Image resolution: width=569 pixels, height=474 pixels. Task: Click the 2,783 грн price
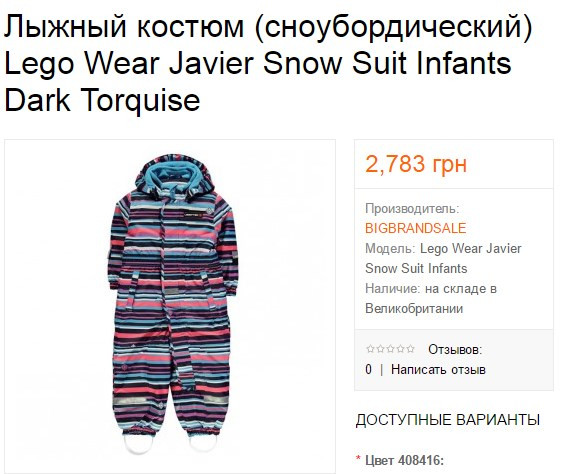click(416, 164)
